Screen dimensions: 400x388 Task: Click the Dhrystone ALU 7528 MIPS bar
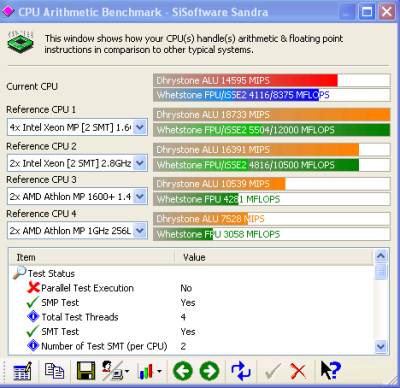pos(272,219)
